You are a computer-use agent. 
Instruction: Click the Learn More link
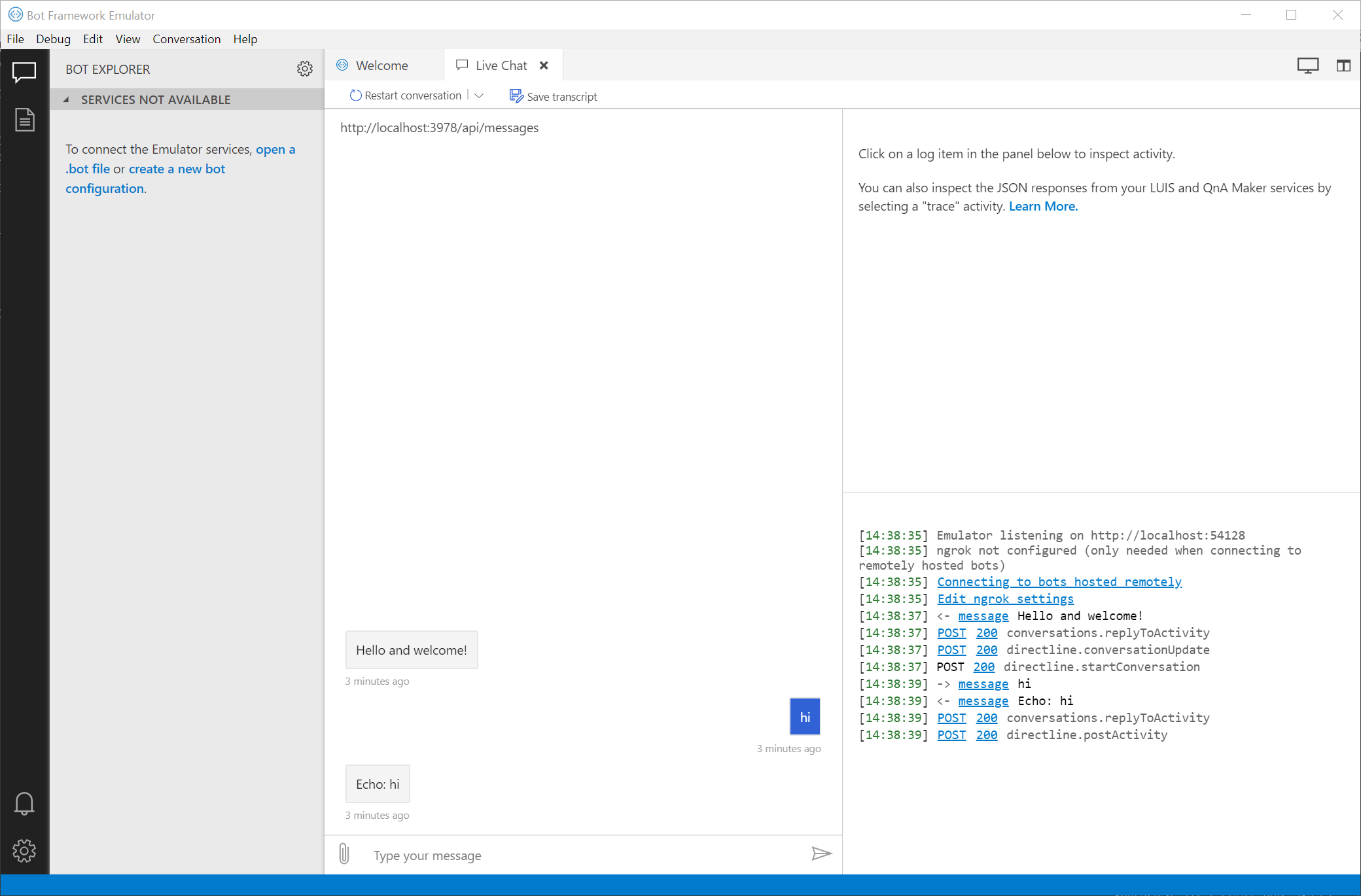point(1043,206)
